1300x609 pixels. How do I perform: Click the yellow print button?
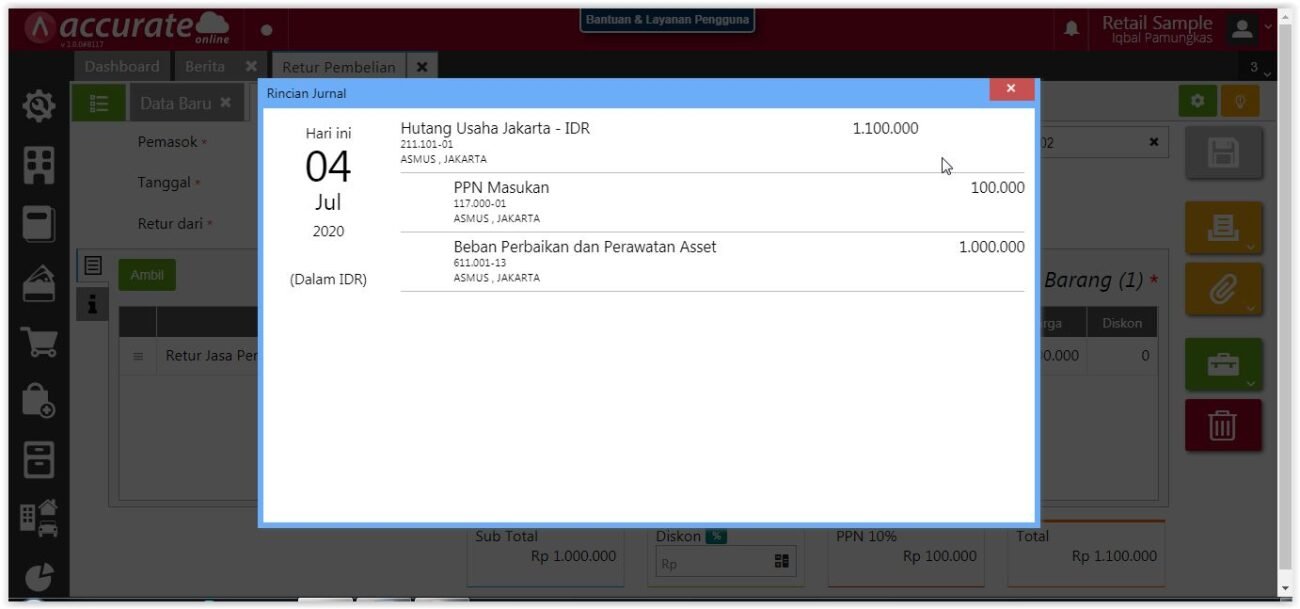point(1223,228)
